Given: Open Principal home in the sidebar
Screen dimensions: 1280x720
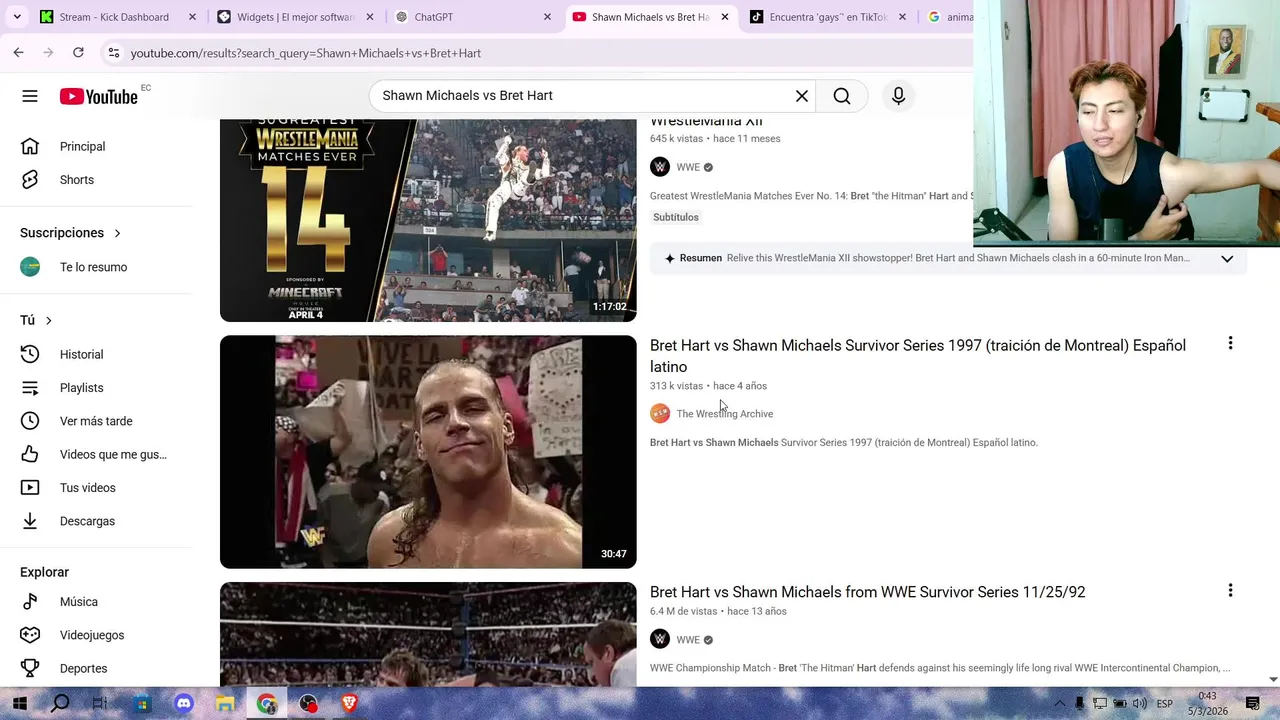Looking at the screenshot, I should 96,146.
